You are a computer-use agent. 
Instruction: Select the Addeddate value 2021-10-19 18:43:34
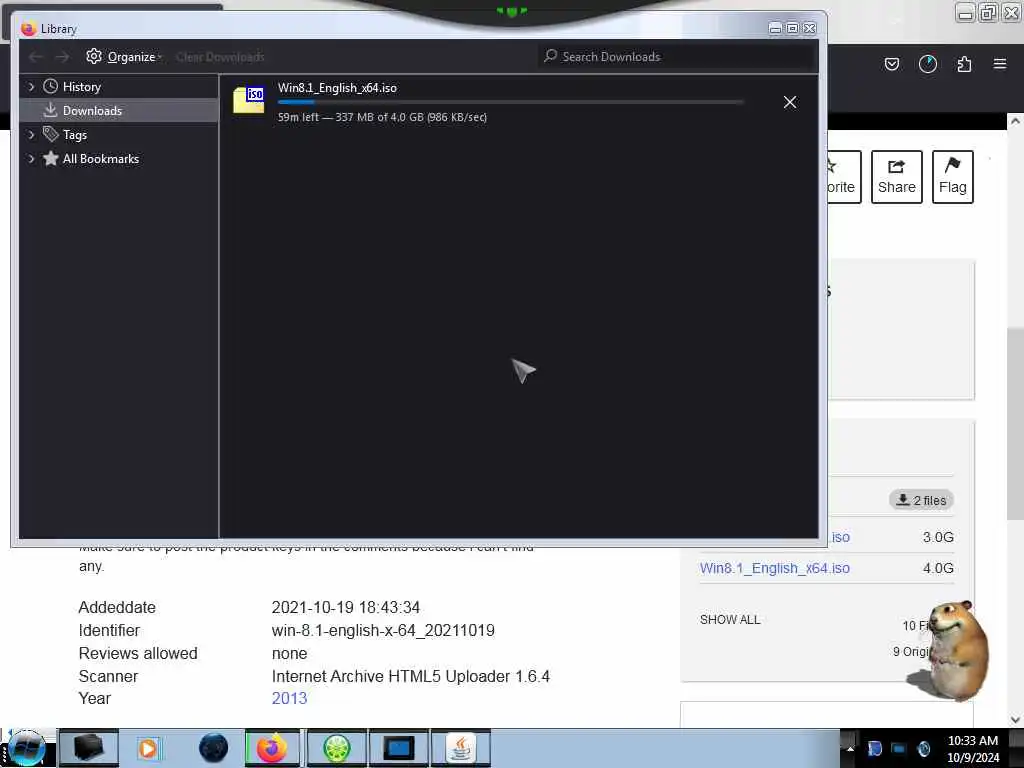click(x=345, y=607)
